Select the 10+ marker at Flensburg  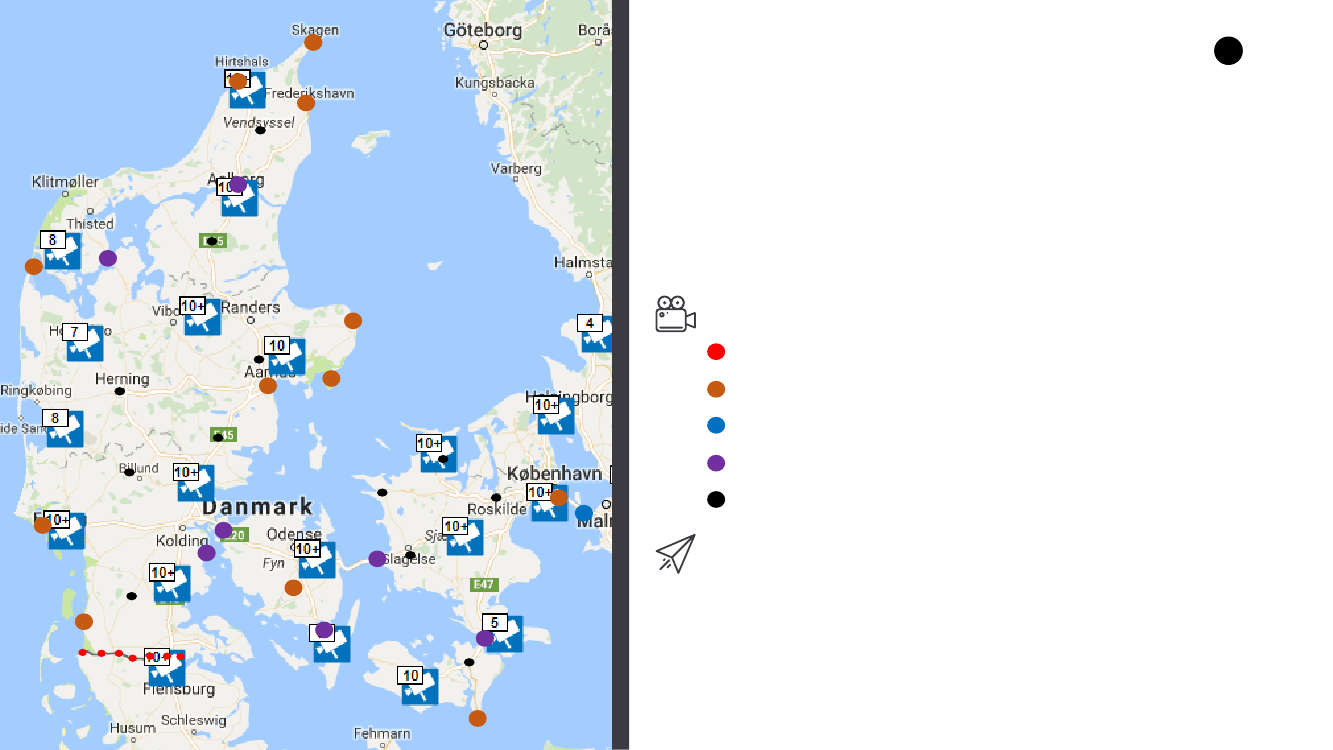(x=166, y=667)
